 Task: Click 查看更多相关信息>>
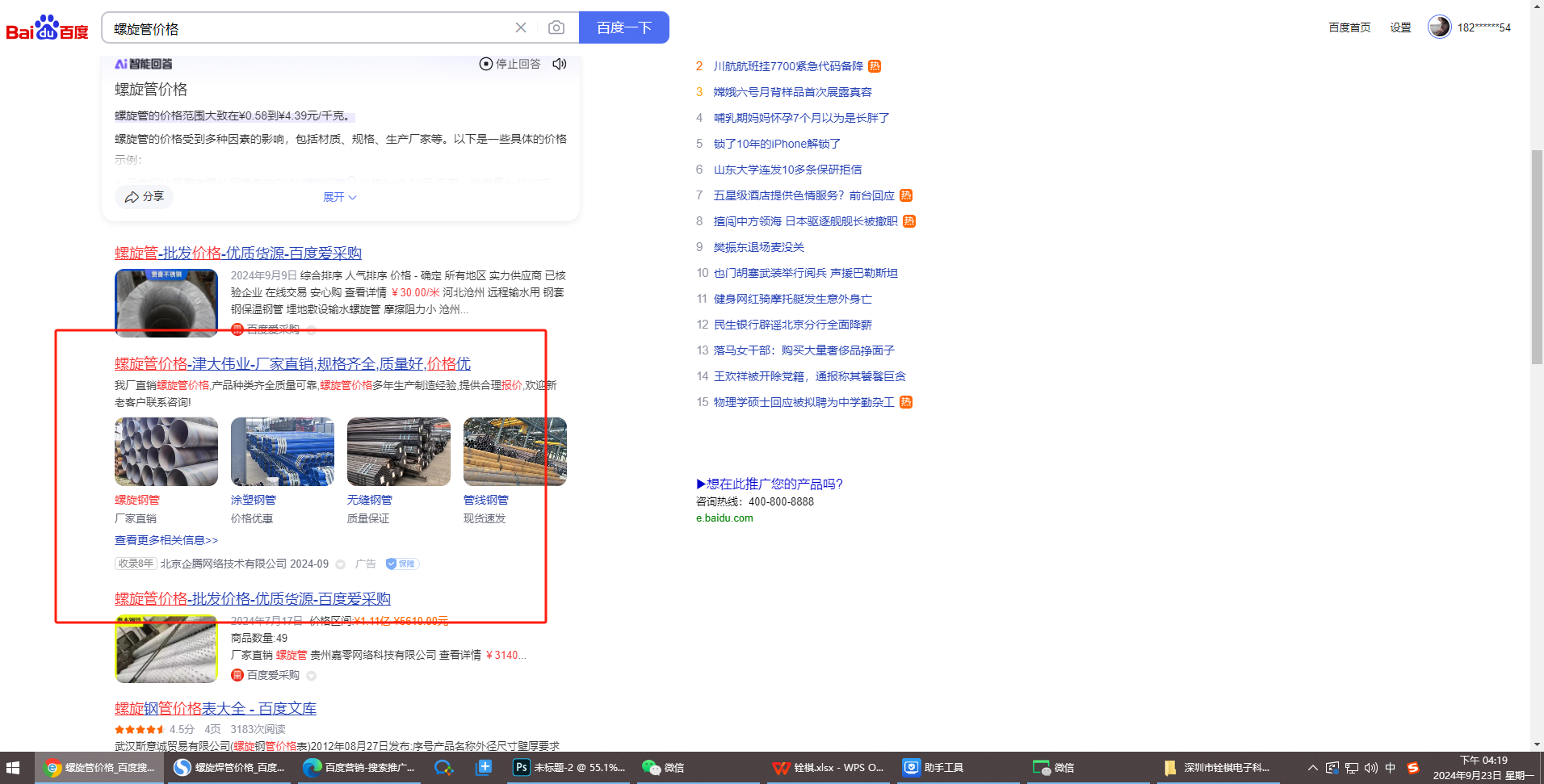pyautogui.click(x=166, y=540)
